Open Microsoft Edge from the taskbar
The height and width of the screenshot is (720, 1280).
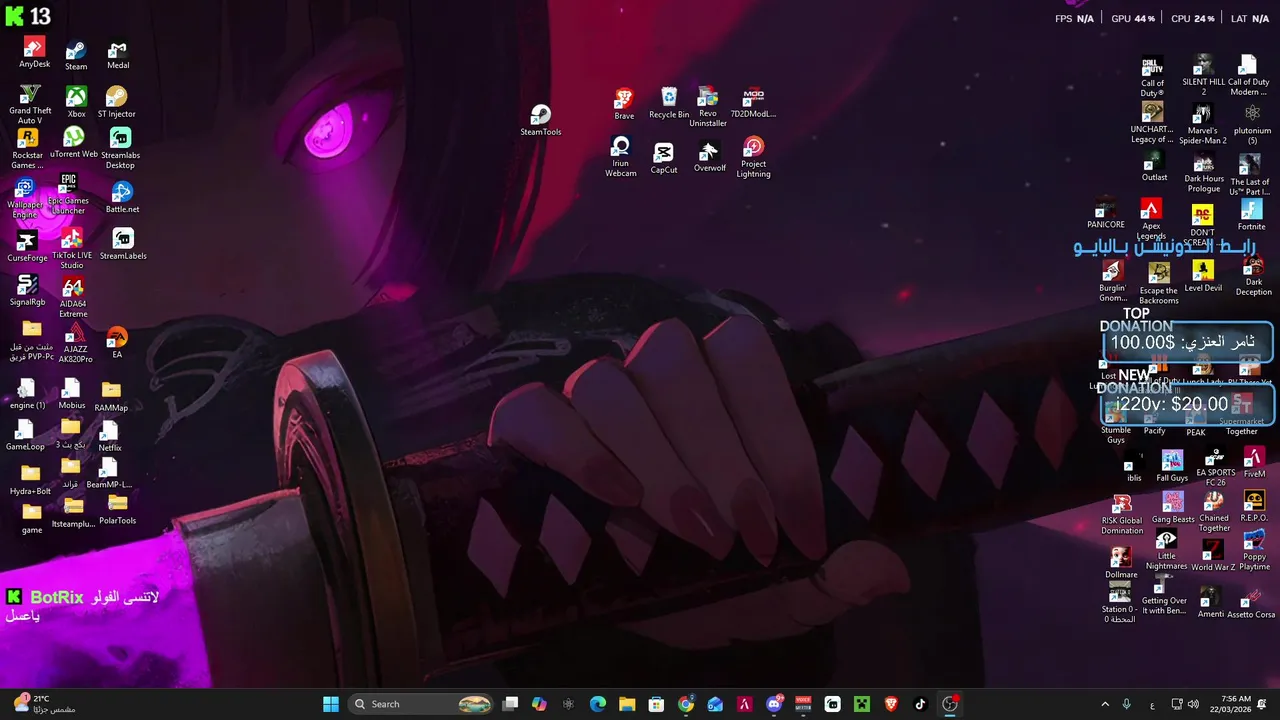tap(597, 704)
